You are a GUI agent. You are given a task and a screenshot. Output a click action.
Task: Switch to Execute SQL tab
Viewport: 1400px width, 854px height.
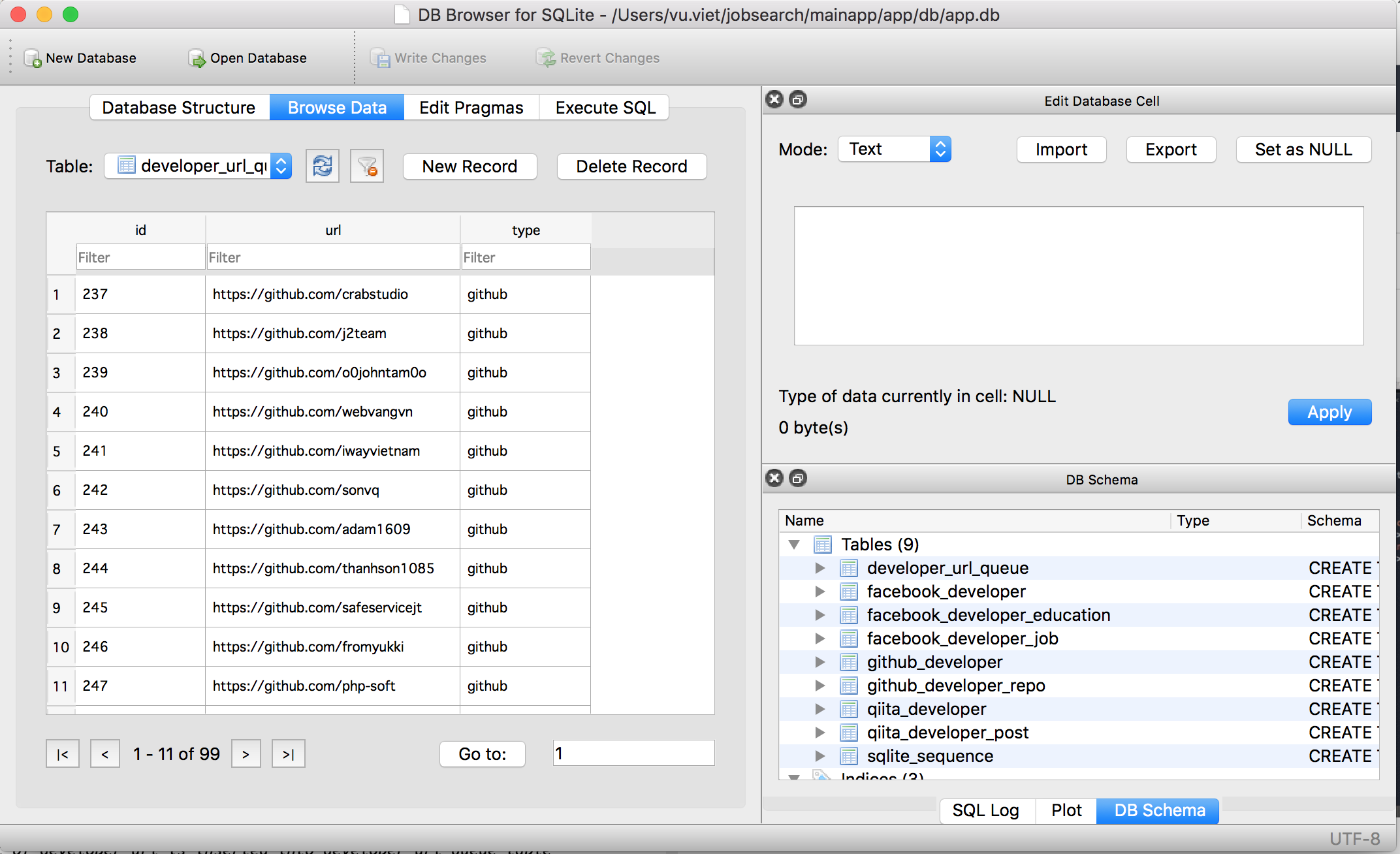[605, 107]
